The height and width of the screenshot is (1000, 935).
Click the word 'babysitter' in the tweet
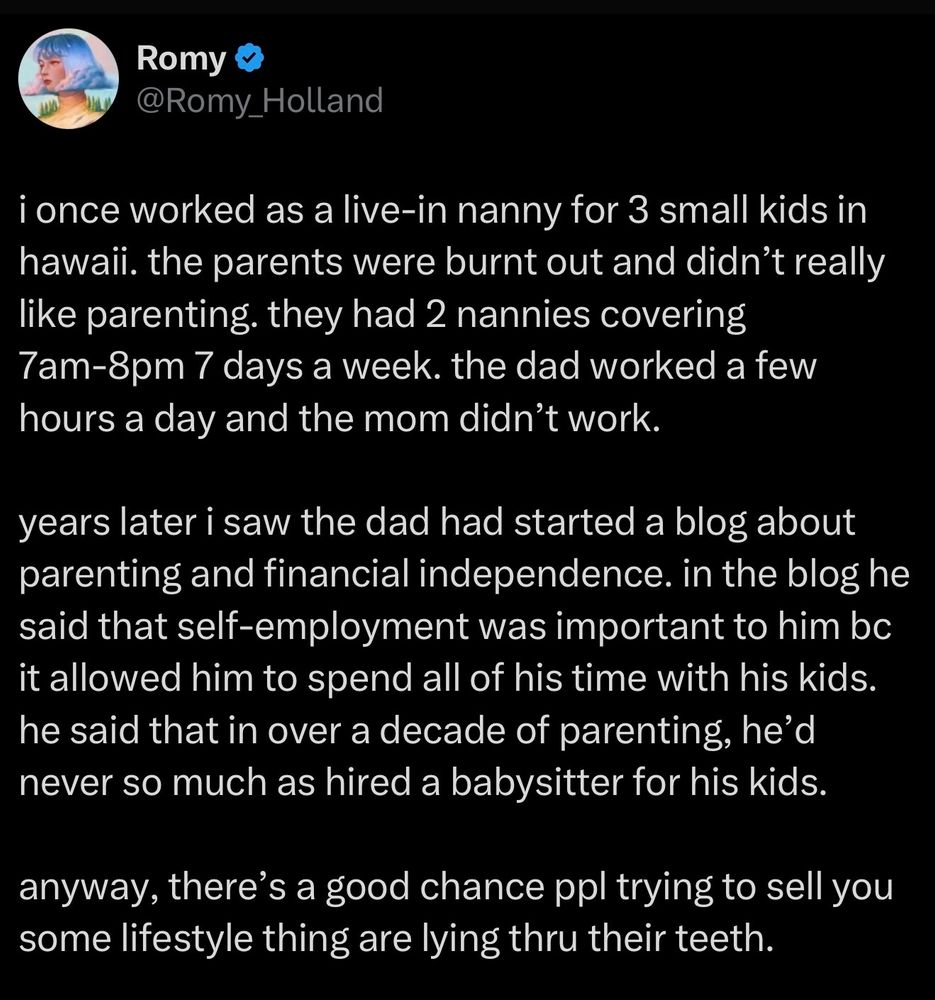(537, 782)
